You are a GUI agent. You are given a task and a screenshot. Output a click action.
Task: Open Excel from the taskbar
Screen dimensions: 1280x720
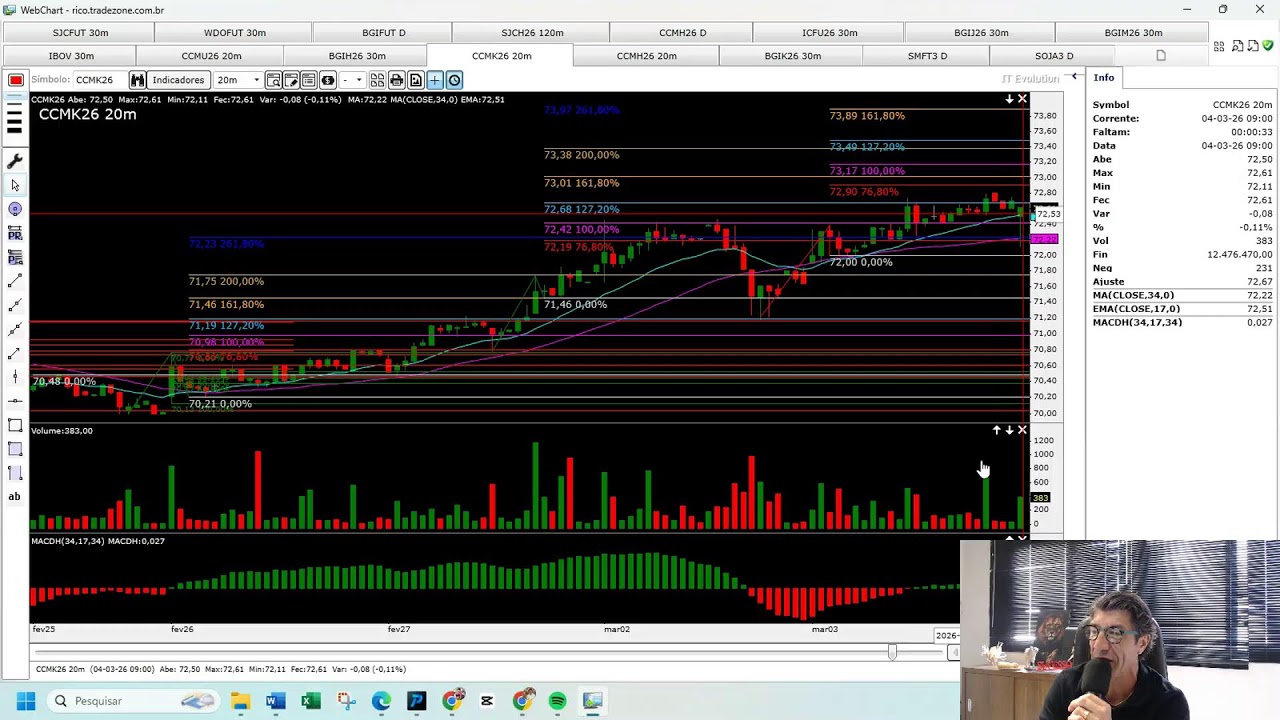[x=311, y=701]
